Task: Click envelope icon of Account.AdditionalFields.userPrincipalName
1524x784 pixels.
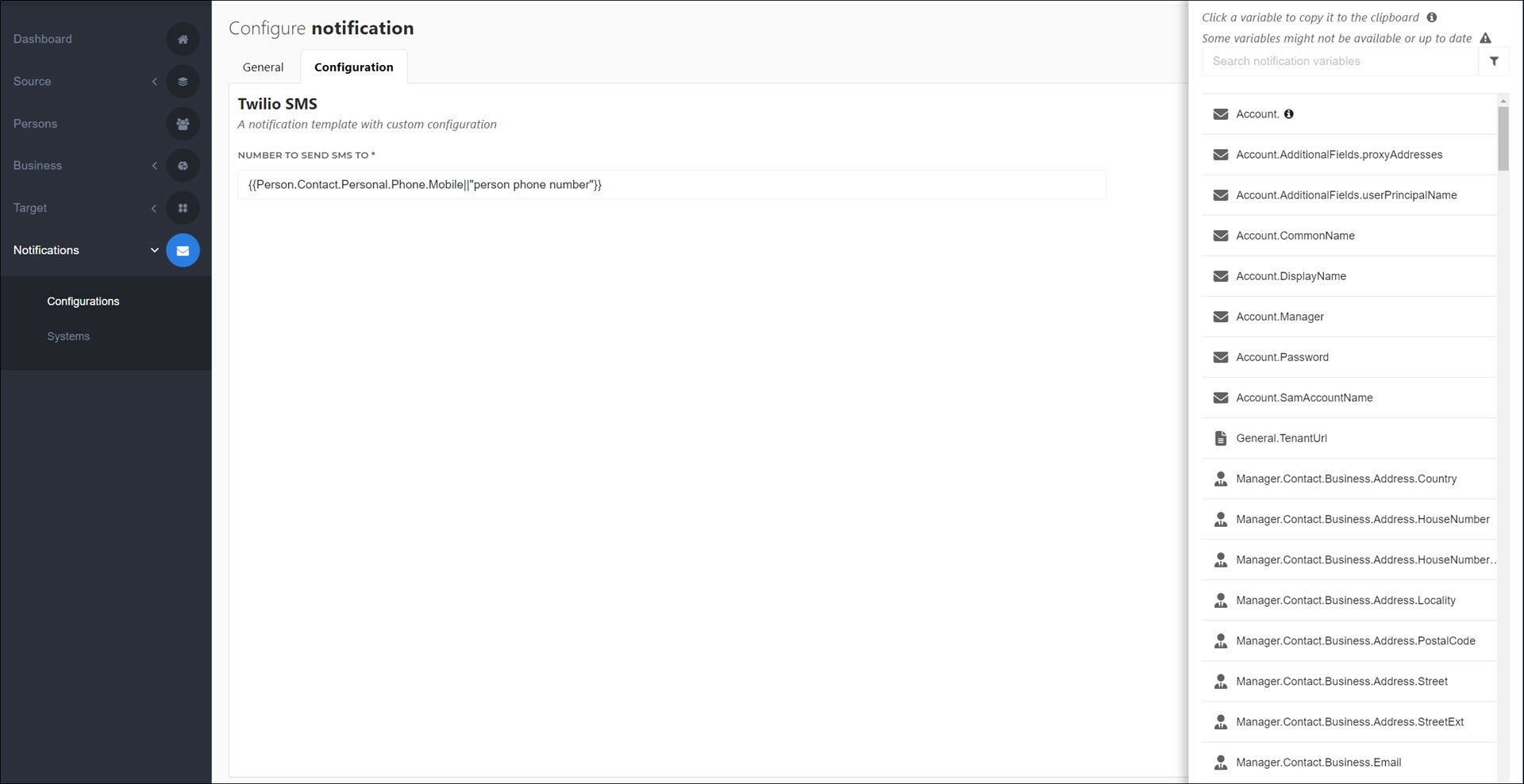Action: point(1221,195)
